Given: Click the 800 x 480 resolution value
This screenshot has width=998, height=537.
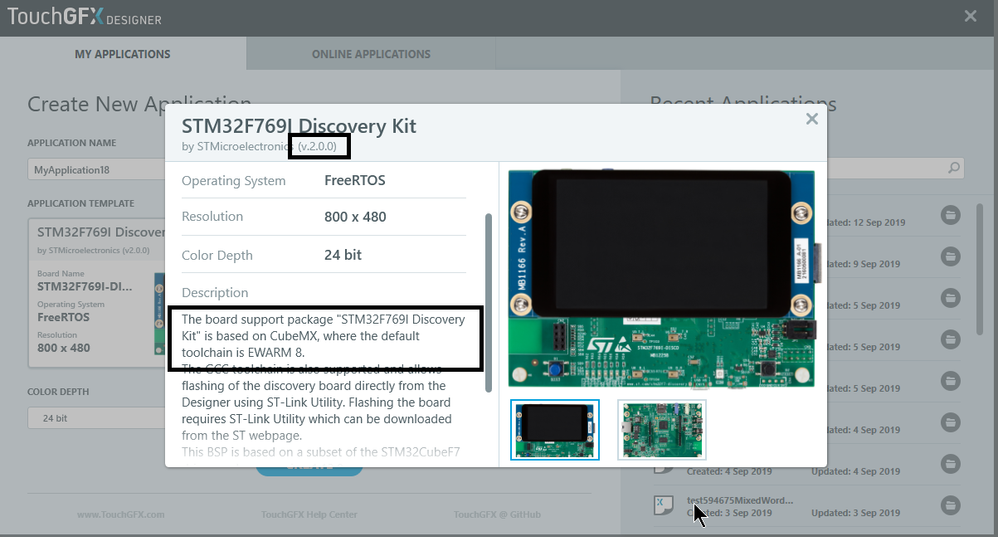Looking at the screenshot, I should click(x=355, y=216).
